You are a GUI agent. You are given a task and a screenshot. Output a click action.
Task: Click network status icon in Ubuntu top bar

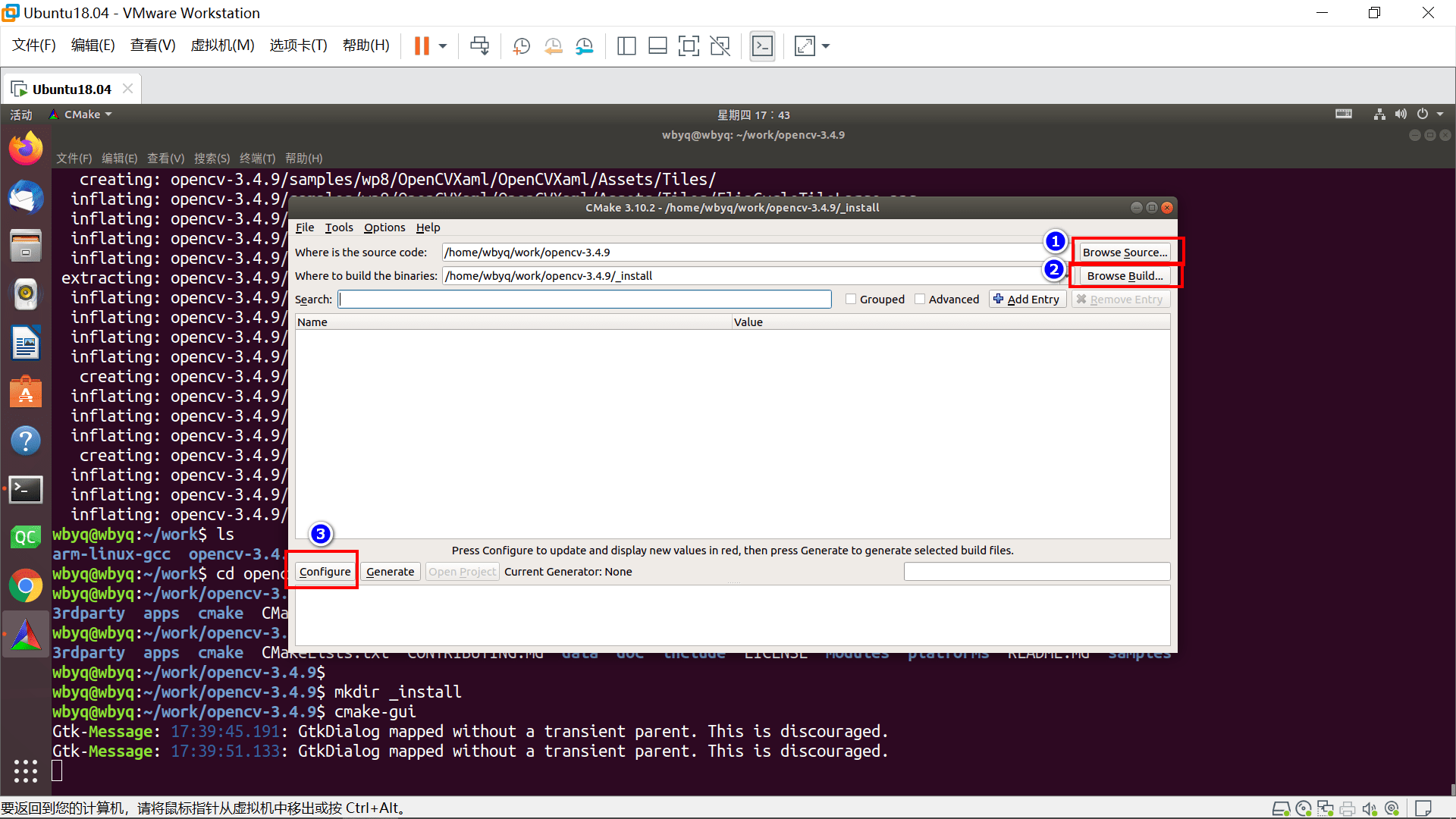(x=1379, y=115)
